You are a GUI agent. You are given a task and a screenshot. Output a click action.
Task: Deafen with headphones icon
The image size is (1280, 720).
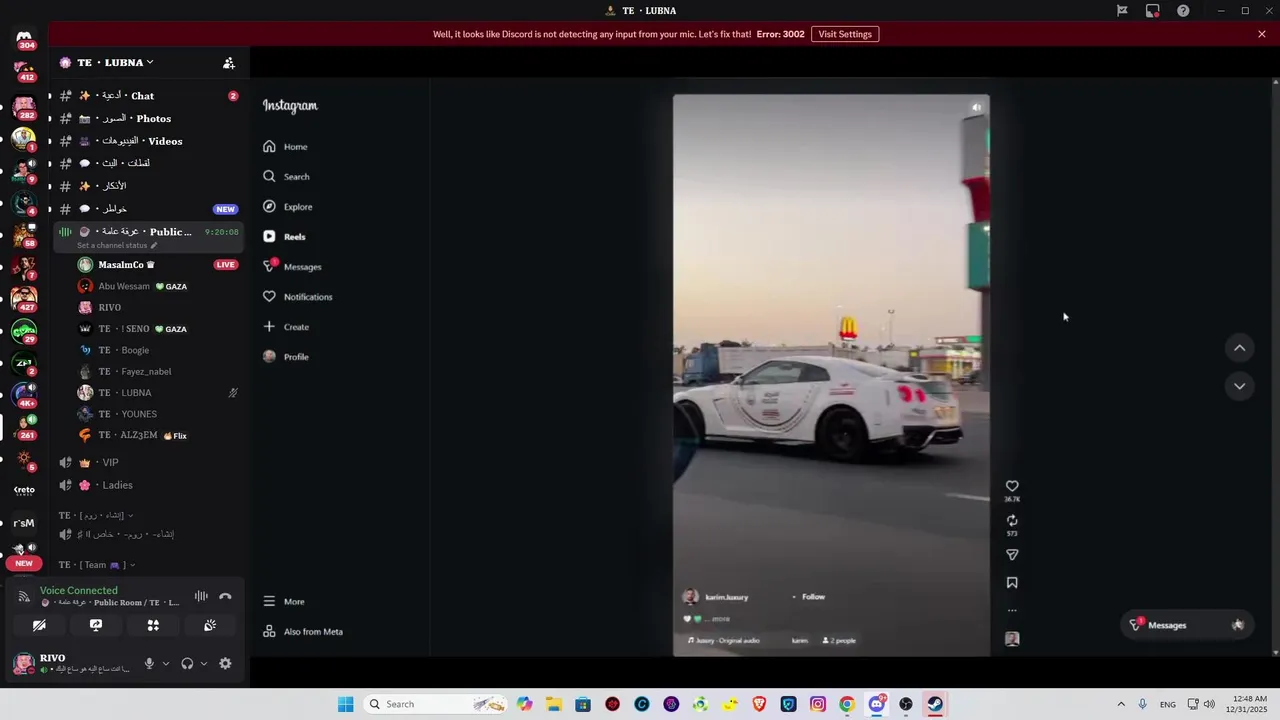187,663
